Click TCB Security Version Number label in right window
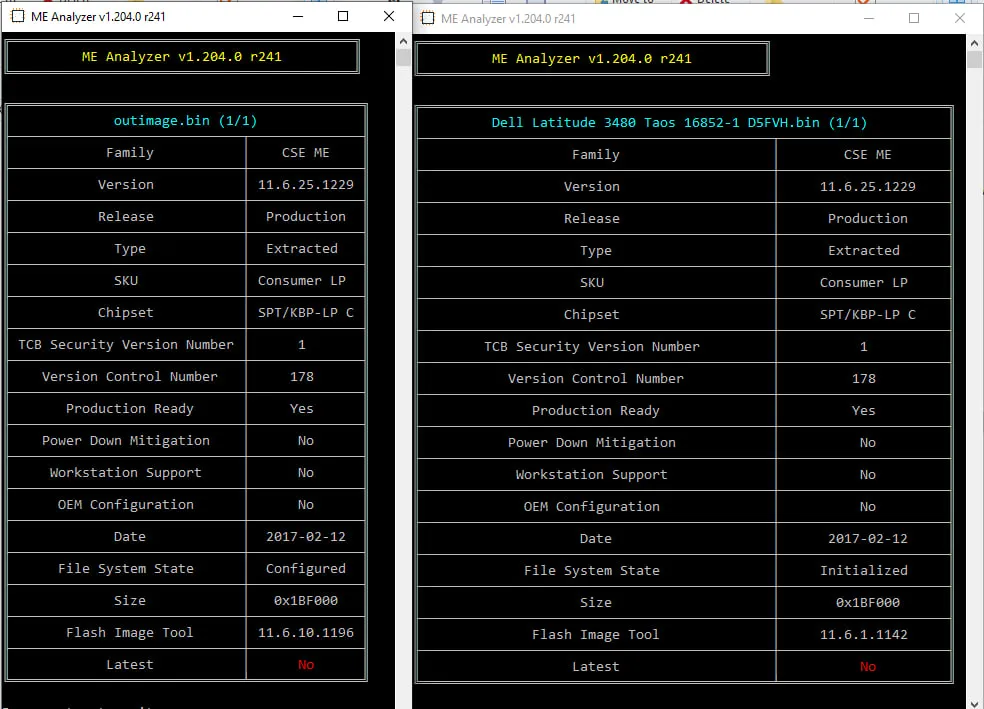The width and height of the screenshot is (984, 709). tap(592, 346)
